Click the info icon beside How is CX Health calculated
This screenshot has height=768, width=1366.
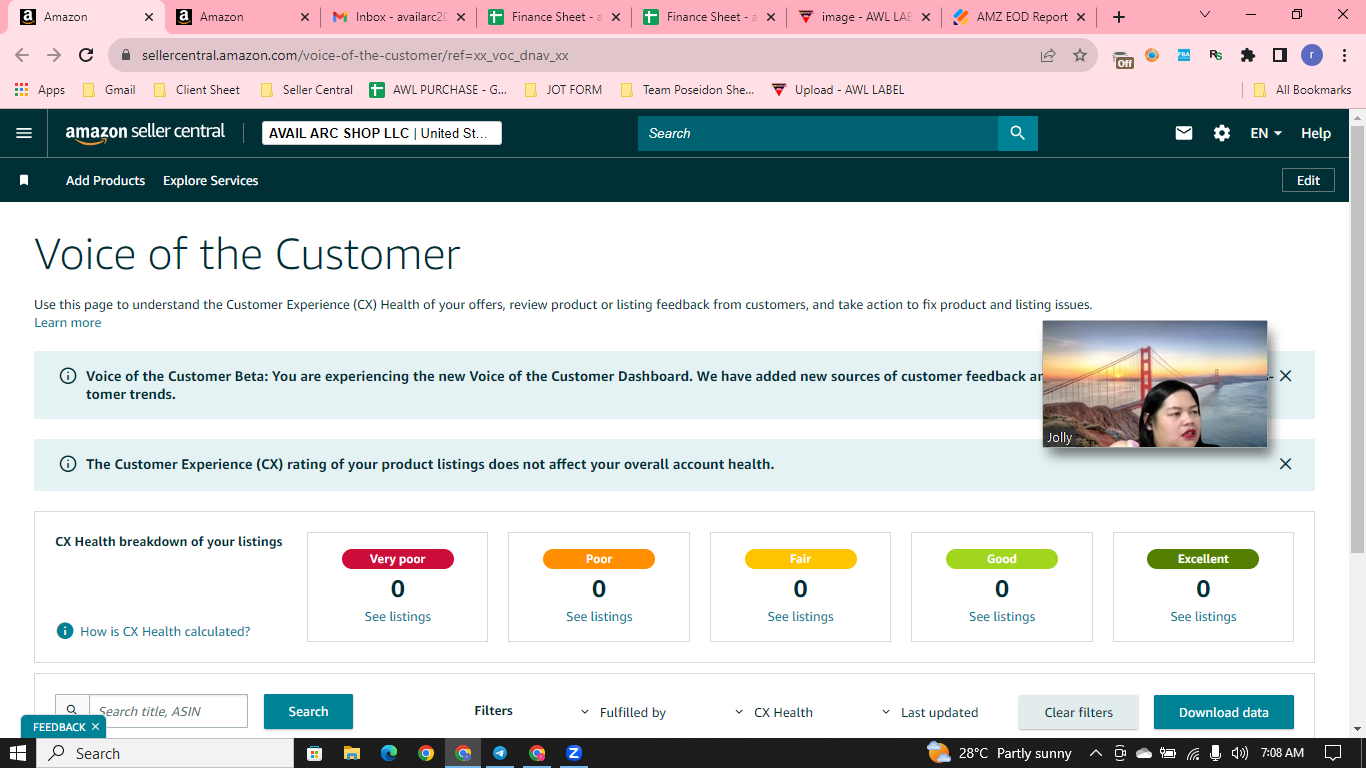[65, 631]
